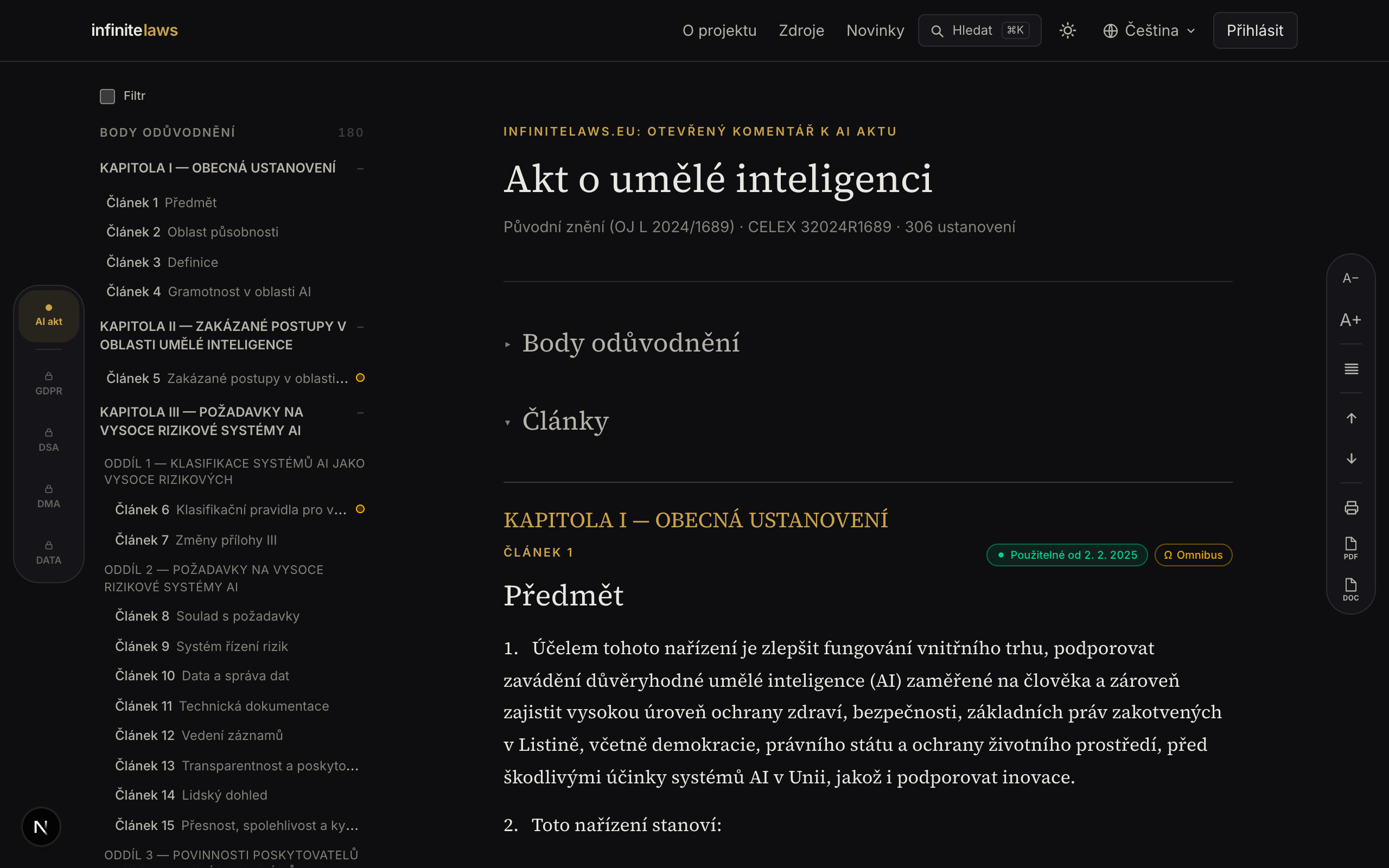
Task: Click the Kapitola I — Obecná ustanovení main heading
Action: point(696,520)
